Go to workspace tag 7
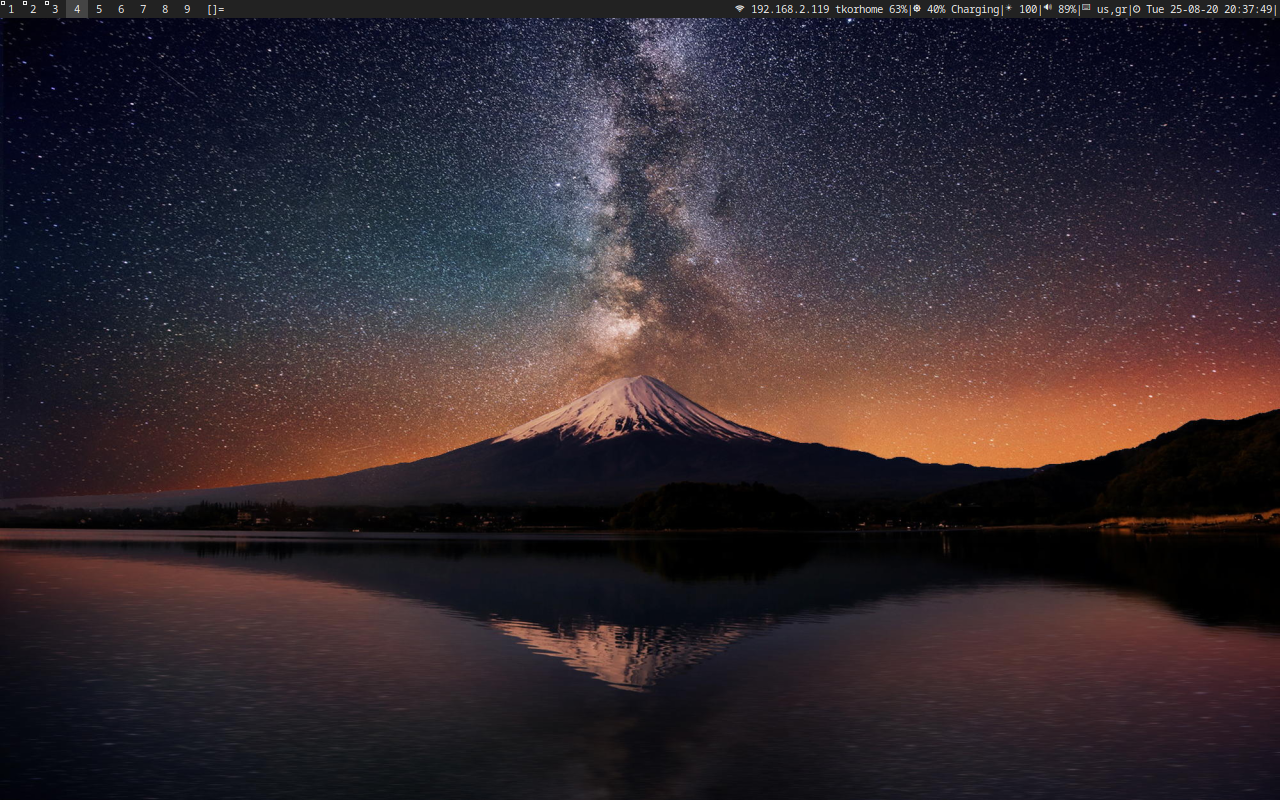The image size is (1280, 800). pyautogui.click(x=143, y=9)
